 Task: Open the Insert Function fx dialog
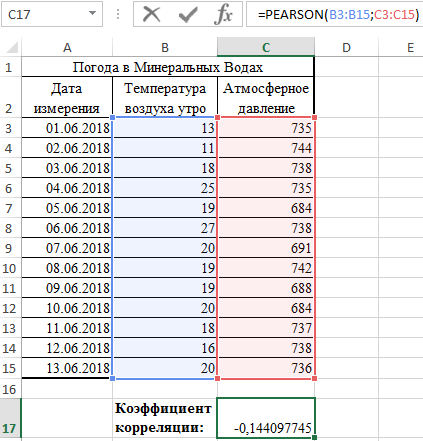[x=223, y=14]
